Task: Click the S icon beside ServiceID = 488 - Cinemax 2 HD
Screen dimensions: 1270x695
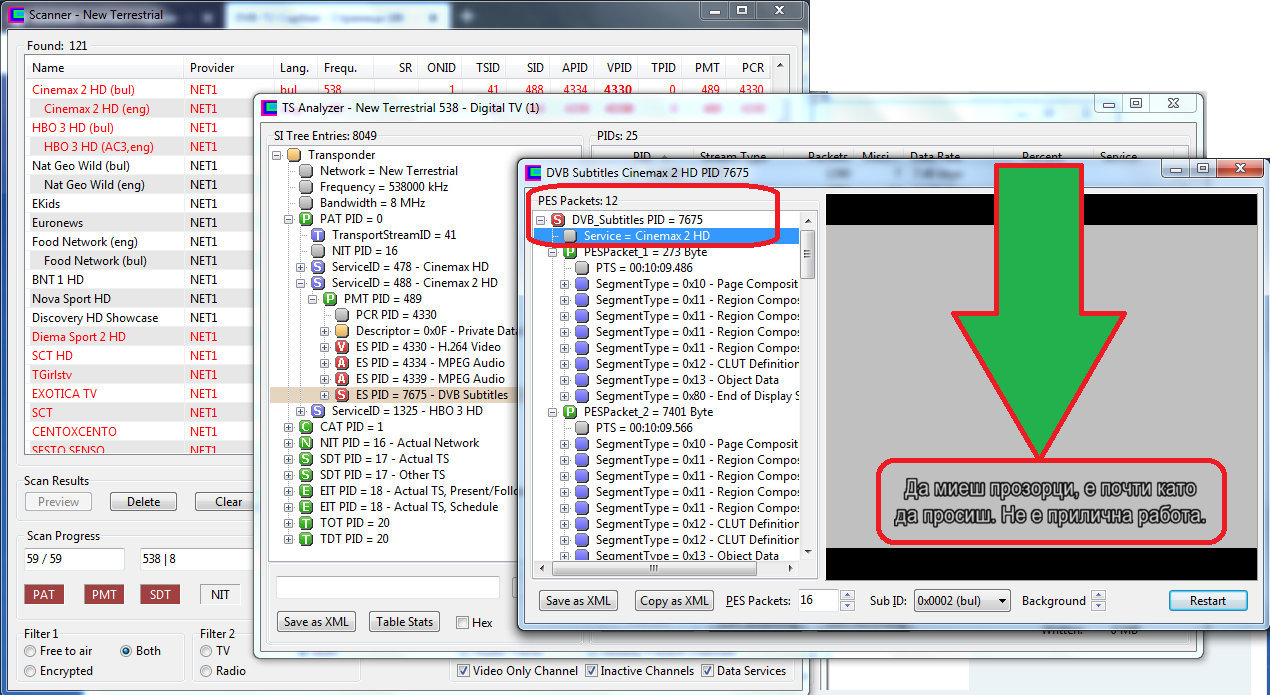Action: tap(318, 283)
